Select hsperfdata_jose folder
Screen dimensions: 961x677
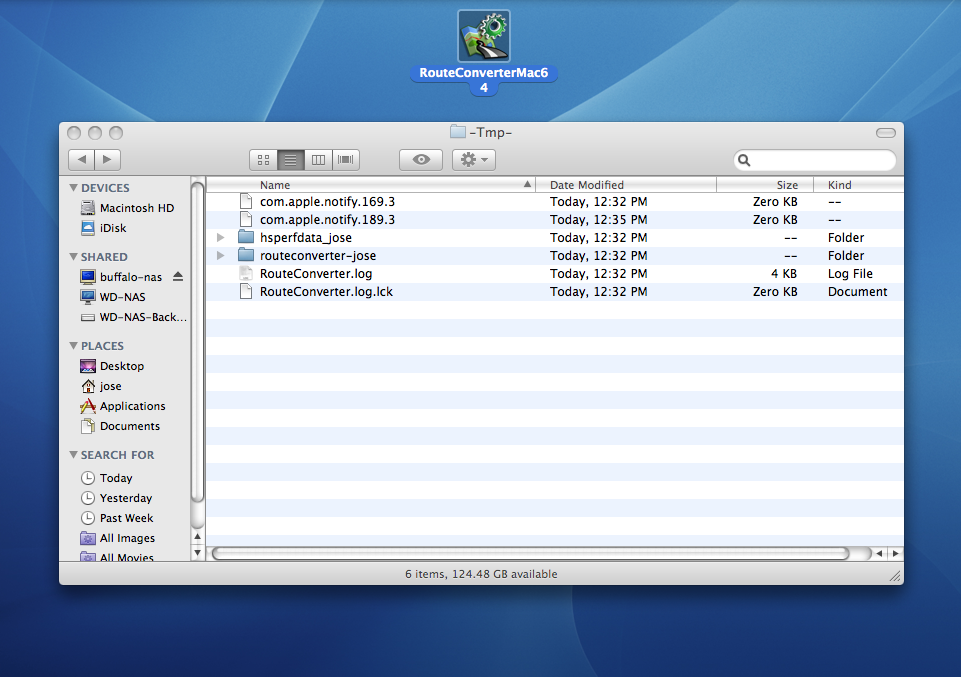[x=306, y=238]
